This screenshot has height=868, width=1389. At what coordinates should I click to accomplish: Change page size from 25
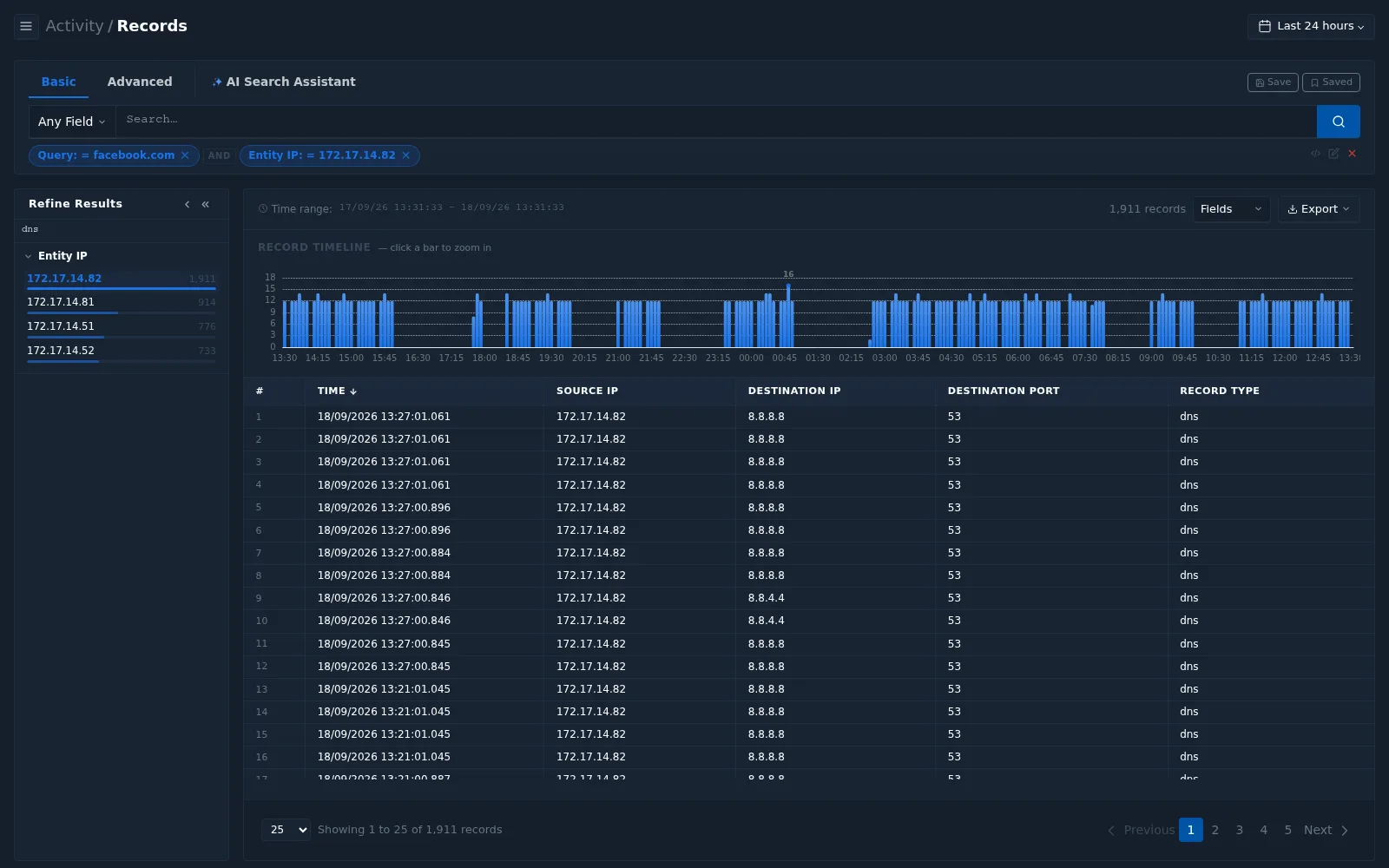[x=286, y=830]
